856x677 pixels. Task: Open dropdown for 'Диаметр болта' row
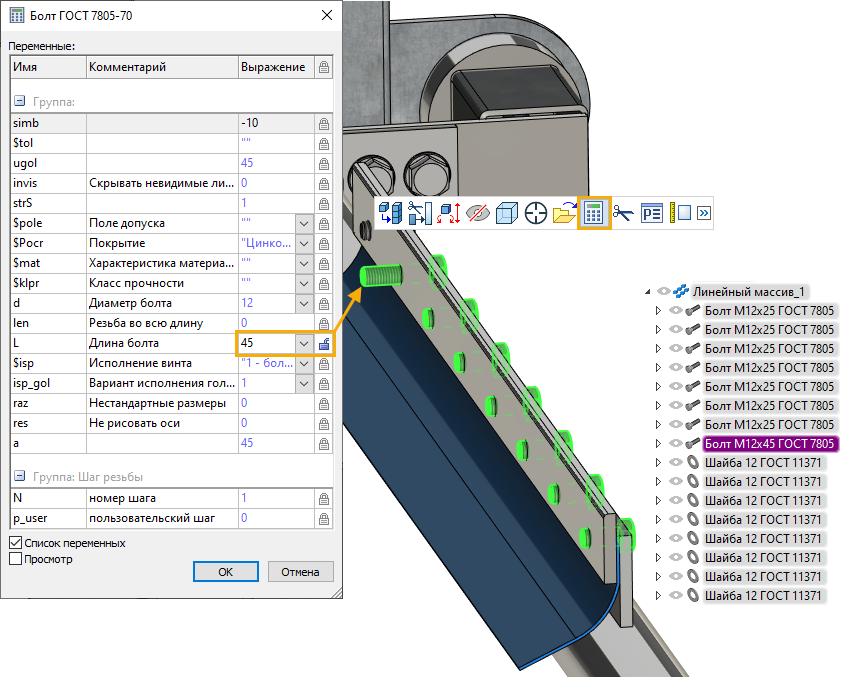[x=304, y=303]
